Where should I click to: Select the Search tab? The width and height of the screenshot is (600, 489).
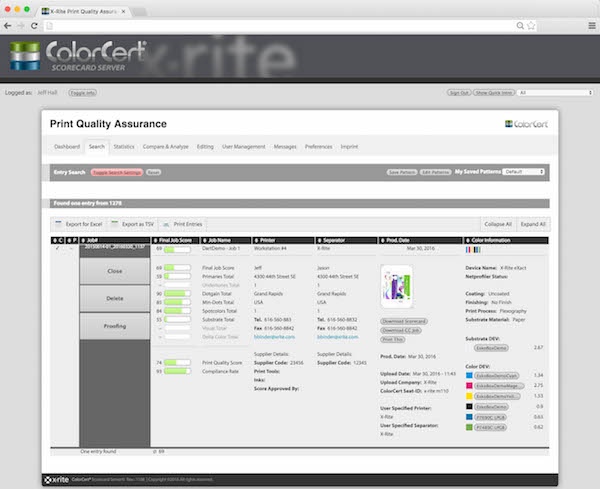pyautogui.click(x=97, y=147)
